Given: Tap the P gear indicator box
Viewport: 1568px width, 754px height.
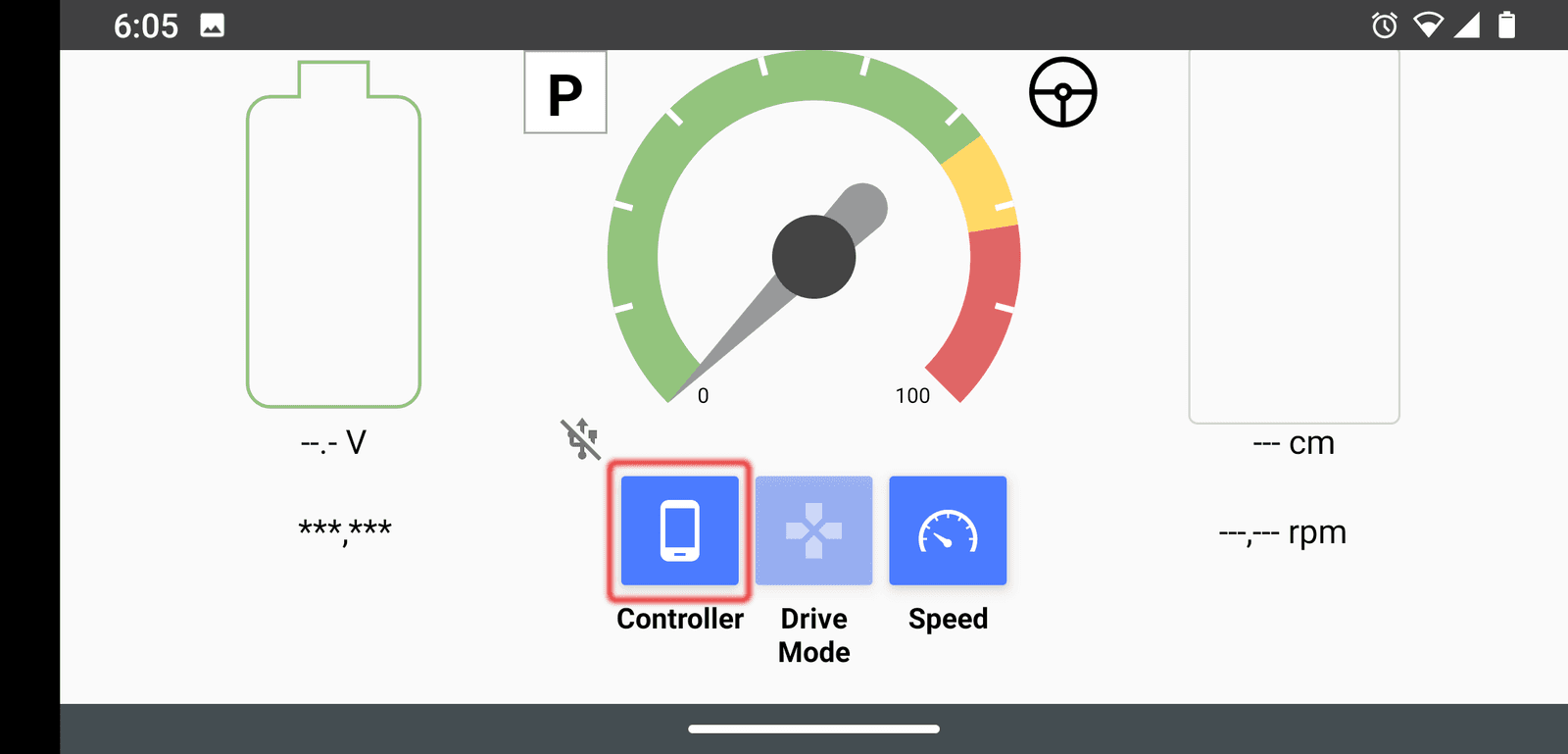Looking at the screenshot, I should (565, 92).
